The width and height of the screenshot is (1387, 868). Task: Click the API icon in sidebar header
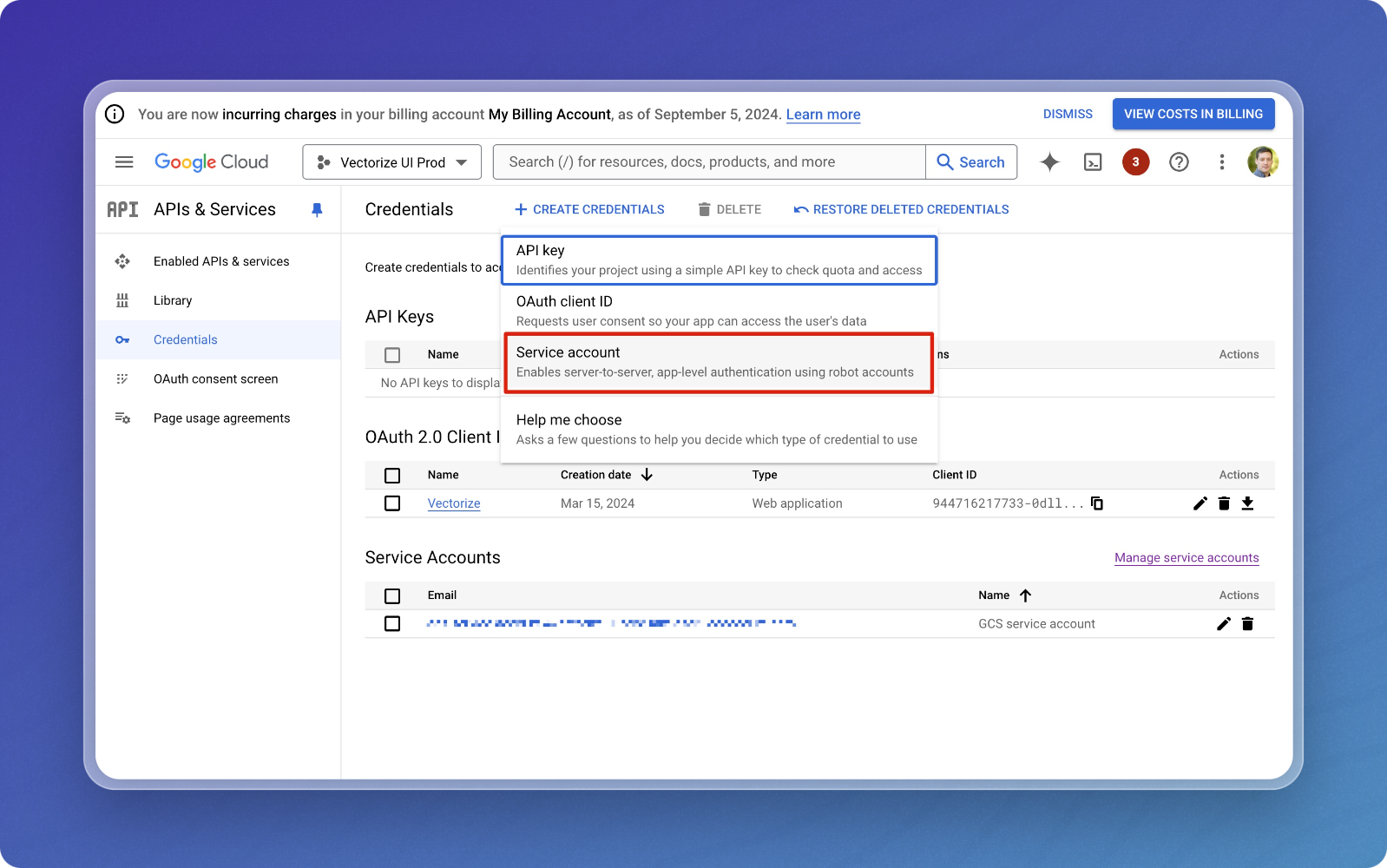tap(122, 210)
